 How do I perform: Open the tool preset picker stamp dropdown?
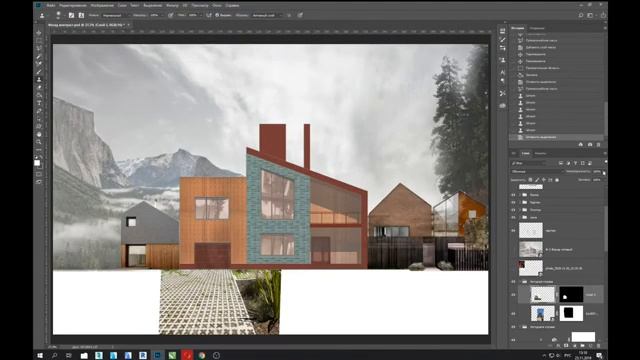tap(43, 15)
